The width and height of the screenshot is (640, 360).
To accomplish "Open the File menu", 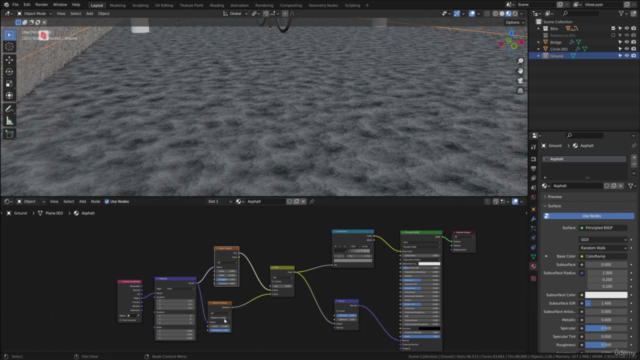I will [15, 4].
